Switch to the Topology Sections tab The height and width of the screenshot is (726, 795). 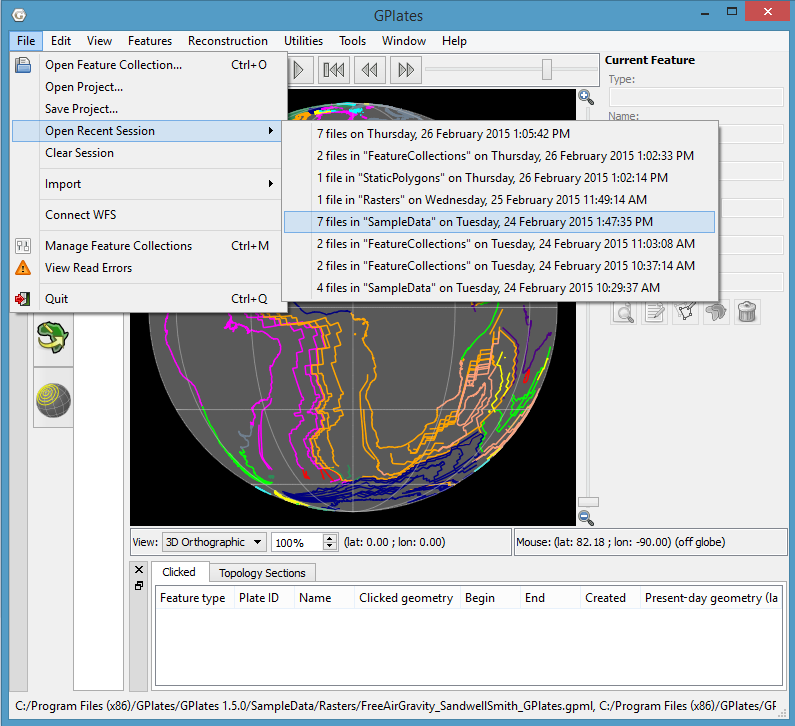tap(262, 573)
